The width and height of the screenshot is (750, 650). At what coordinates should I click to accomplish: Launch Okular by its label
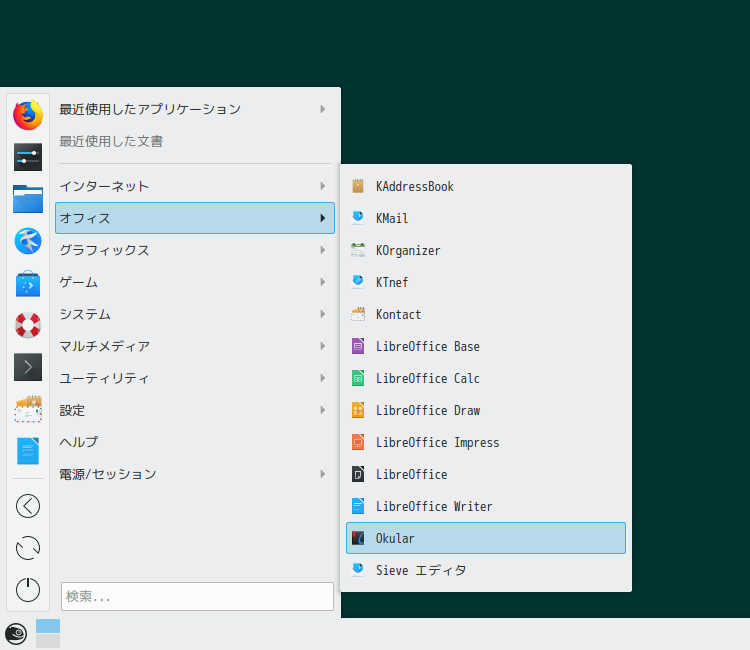tap(395, 538)
